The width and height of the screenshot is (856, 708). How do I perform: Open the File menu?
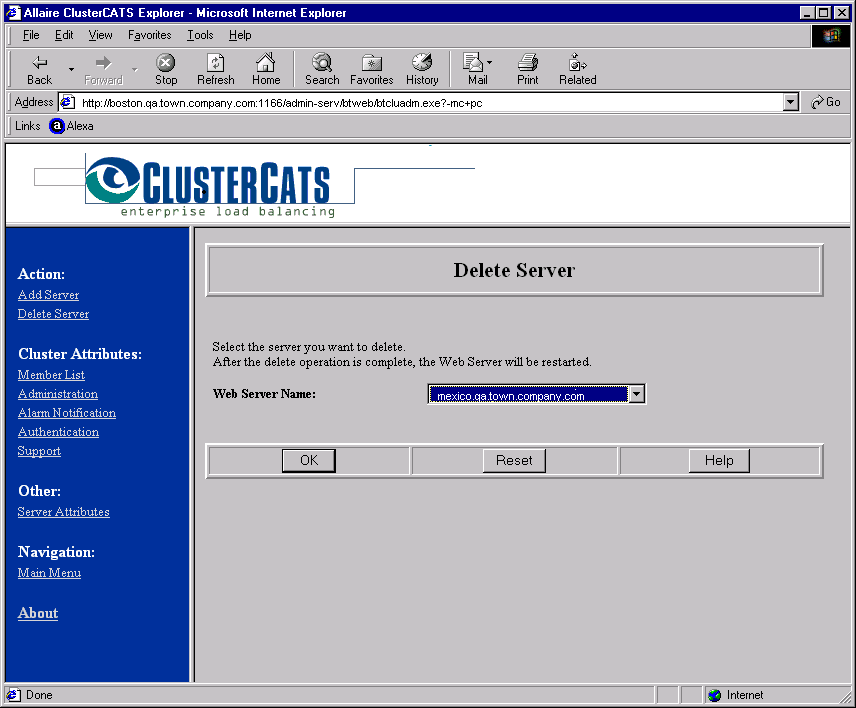click(31, 35)
